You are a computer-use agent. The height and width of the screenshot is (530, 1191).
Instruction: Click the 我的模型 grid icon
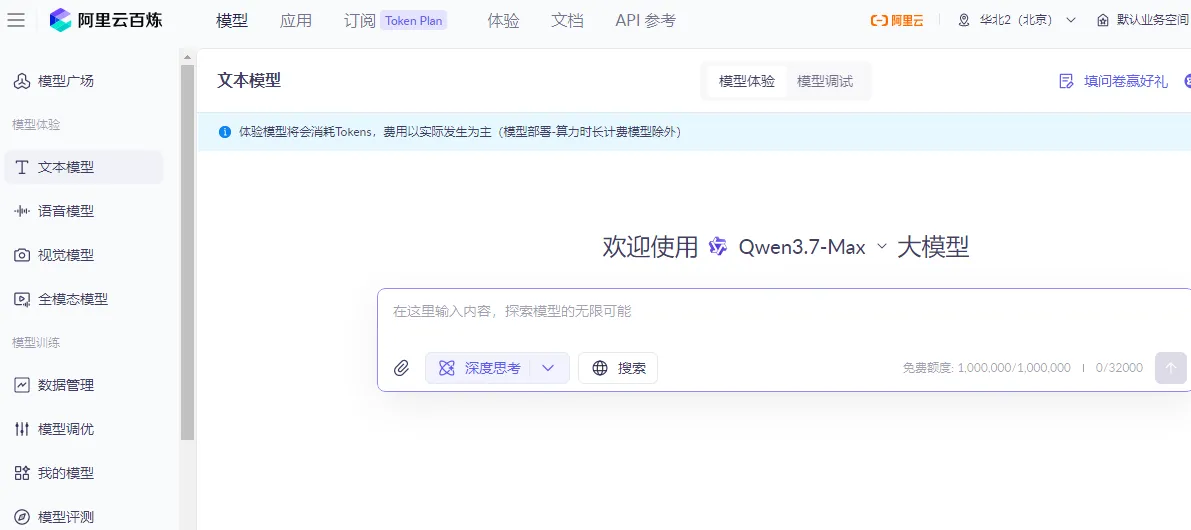(x=22, y=473)
